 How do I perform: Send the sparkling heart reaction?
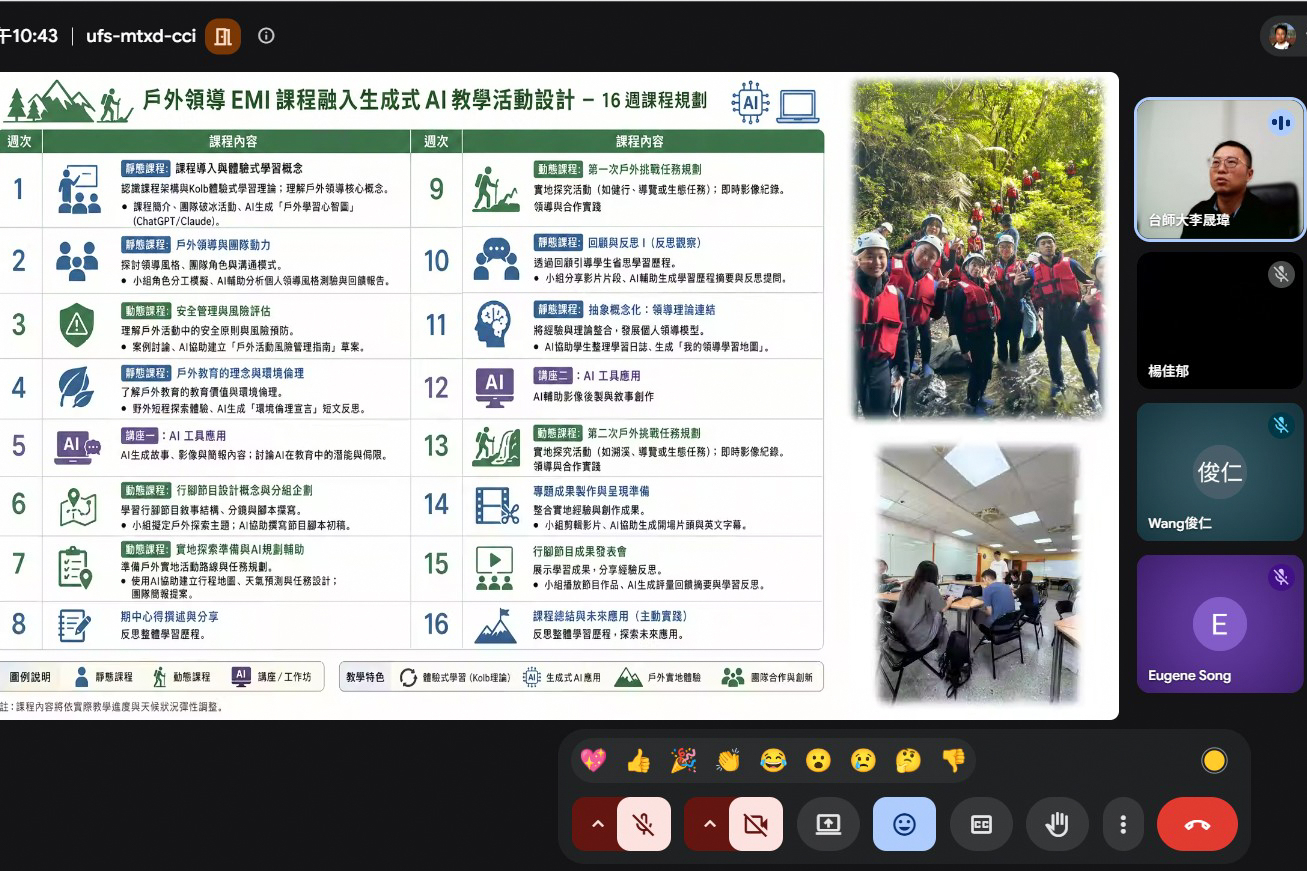click(x=593, y=760)
